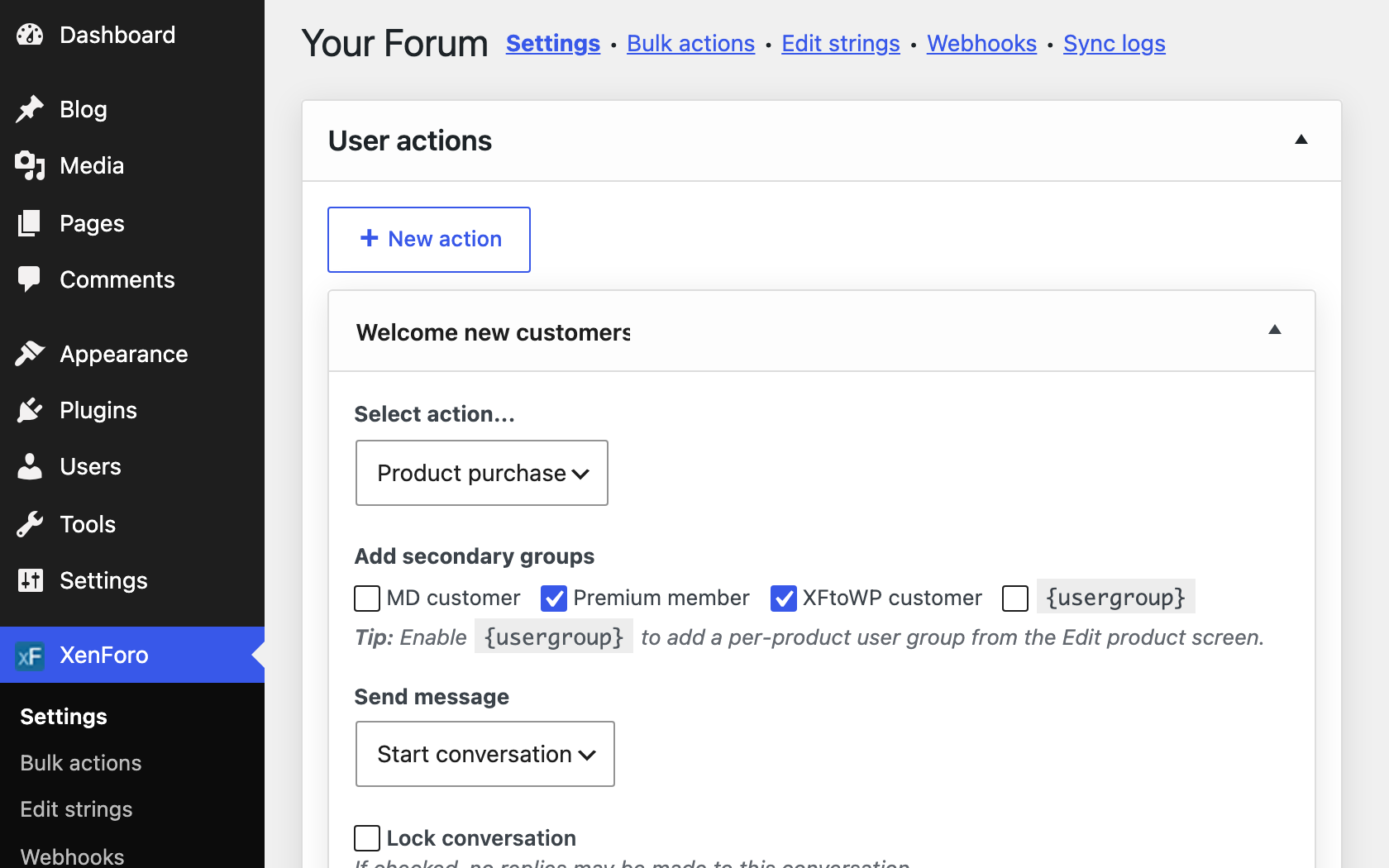The width and height of the screenshot is (1389, 868).
Task: Collapse the Welcome new customers section
Action: [x=1275, y=330]
